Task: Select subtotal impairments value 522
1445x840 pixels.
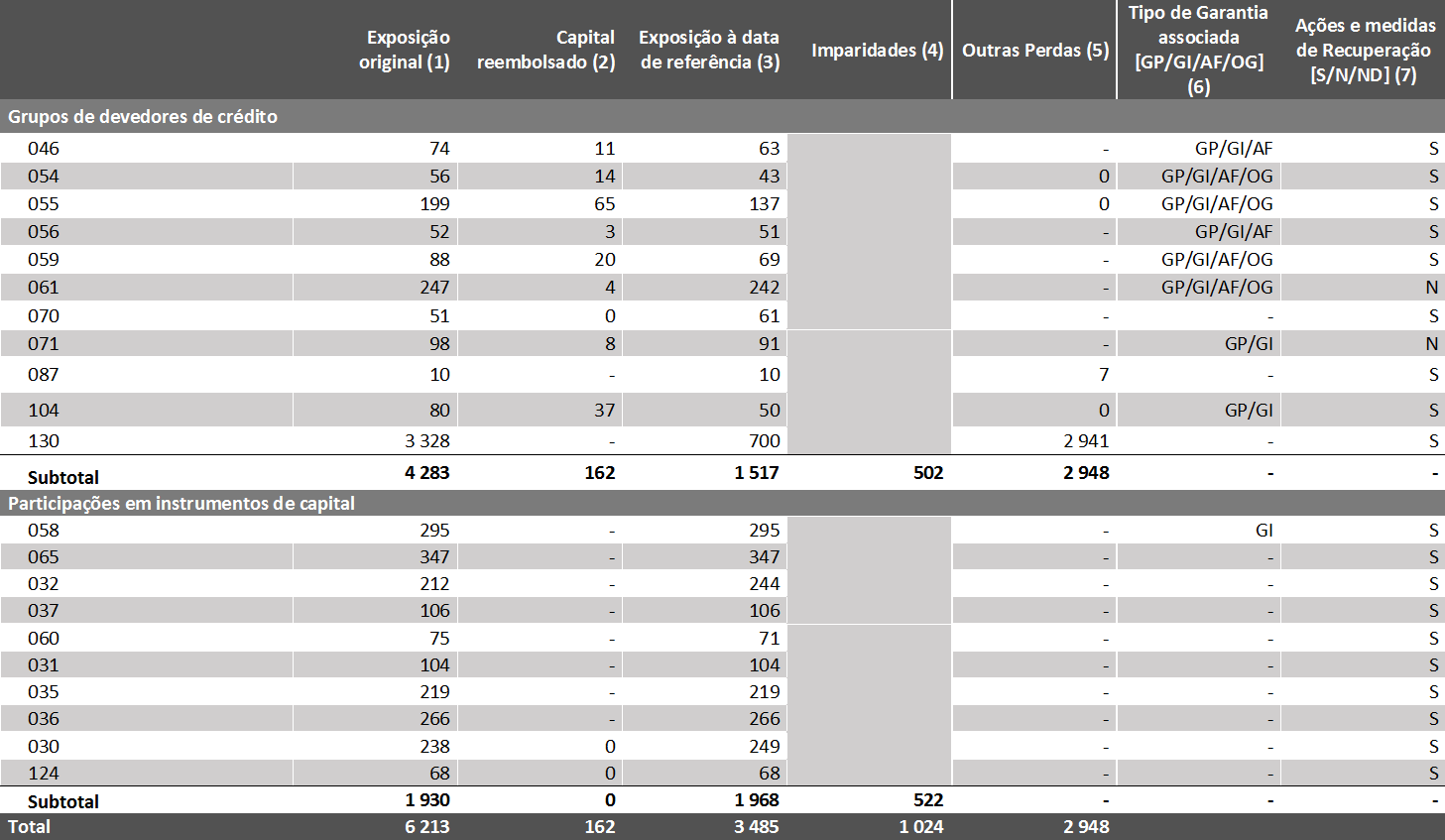Action: click(x=928, y=799)
